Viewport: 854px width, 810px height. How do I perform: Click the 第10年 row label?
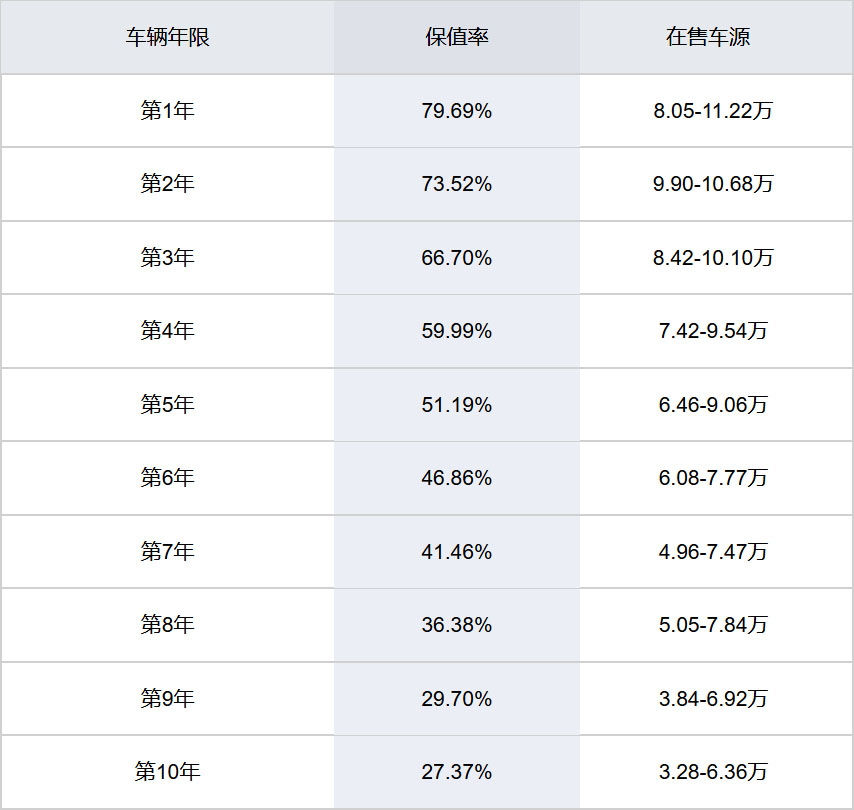click(x=167, y=772)
